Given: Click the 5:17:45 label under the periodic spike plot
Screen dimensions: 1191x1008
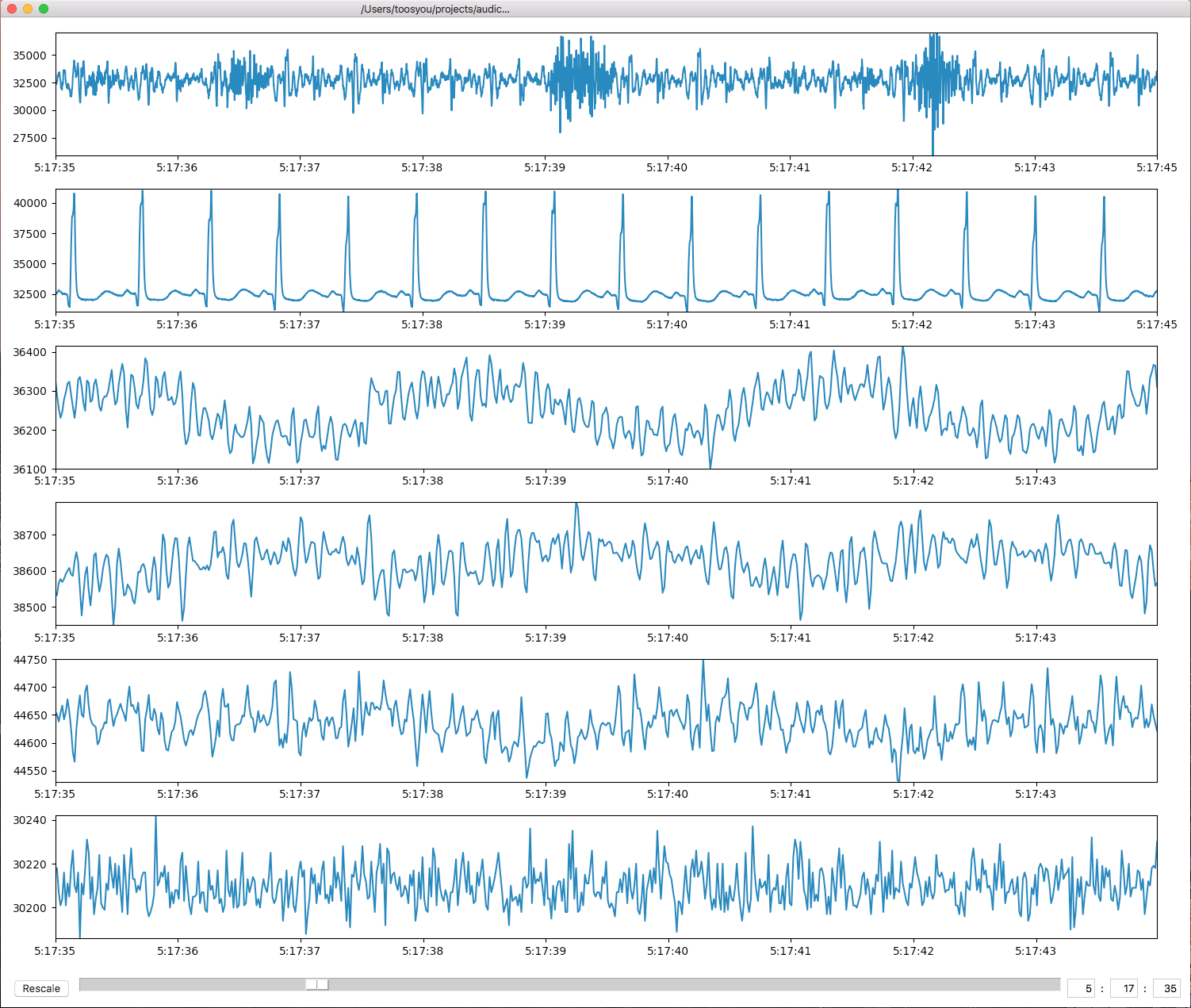Looking at the screenshot, I should point(1156,324).
